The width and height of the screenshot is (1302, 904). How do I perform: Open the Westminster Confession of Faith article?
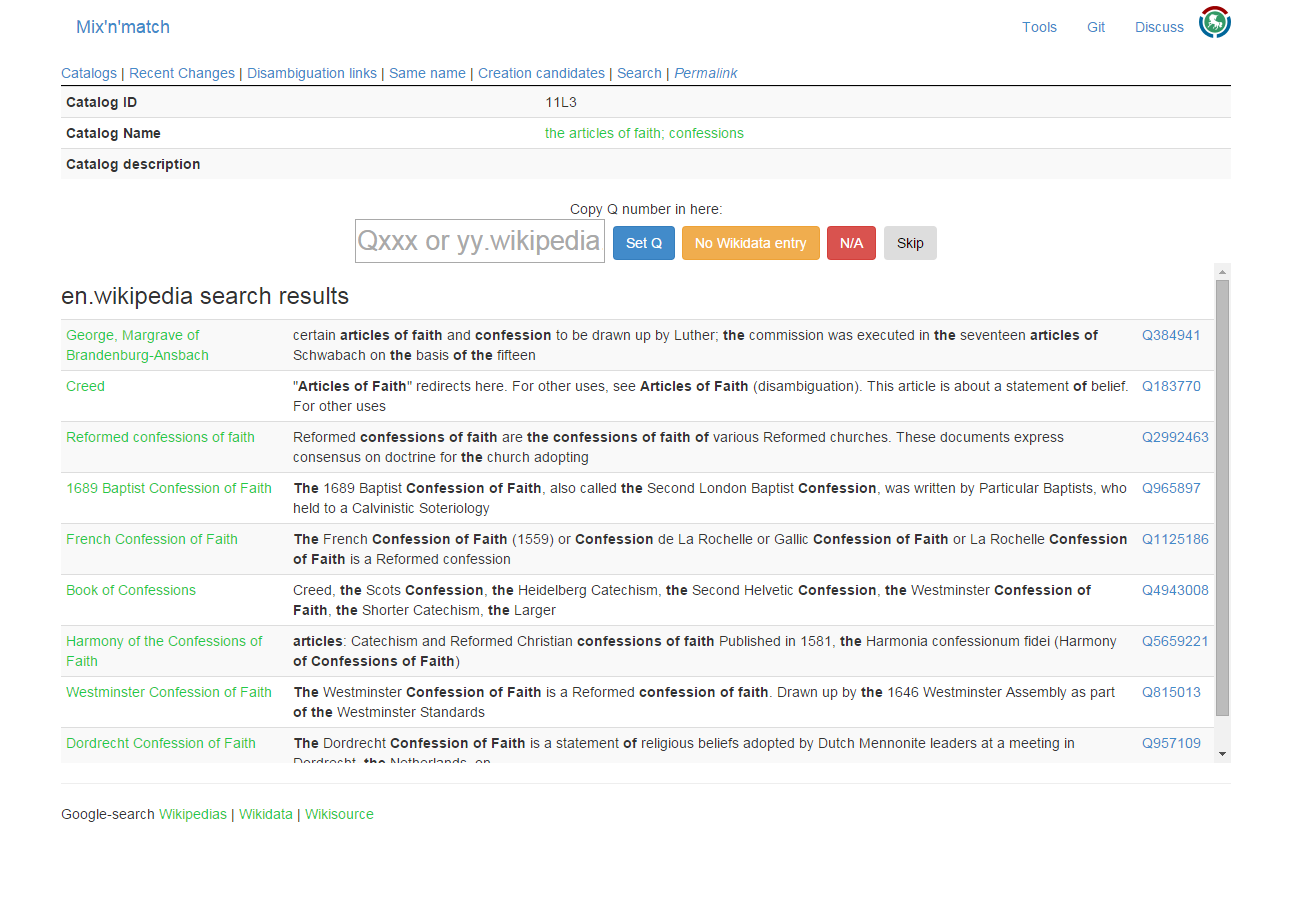coord(169,692)
